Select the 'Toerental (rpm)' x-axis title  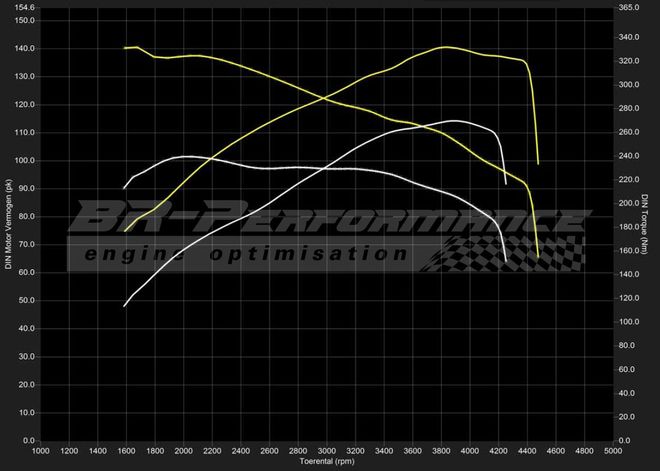(x=327, y=462)
